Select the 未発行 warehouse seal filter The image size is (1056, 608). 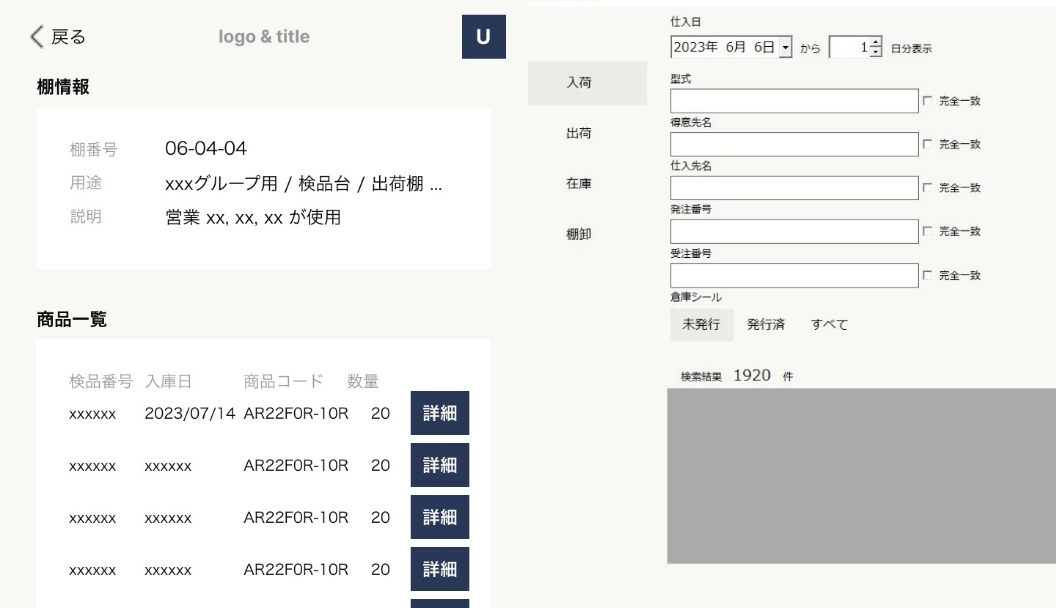coord(701,325)
